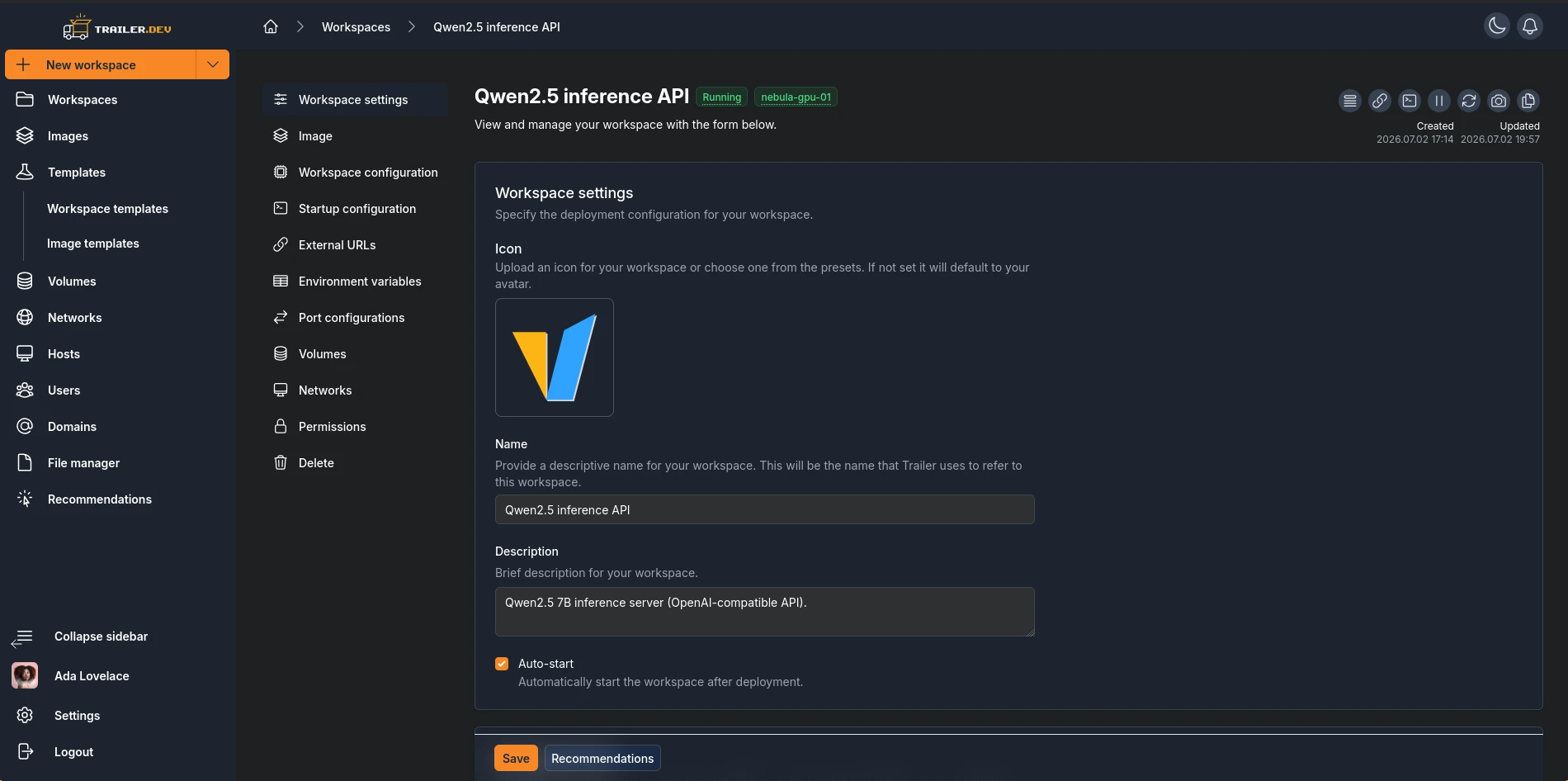Image resolution: width=1568 pixels, height=781 pixels.
Task: Open the workspace logs icon
Action: 1350,101
